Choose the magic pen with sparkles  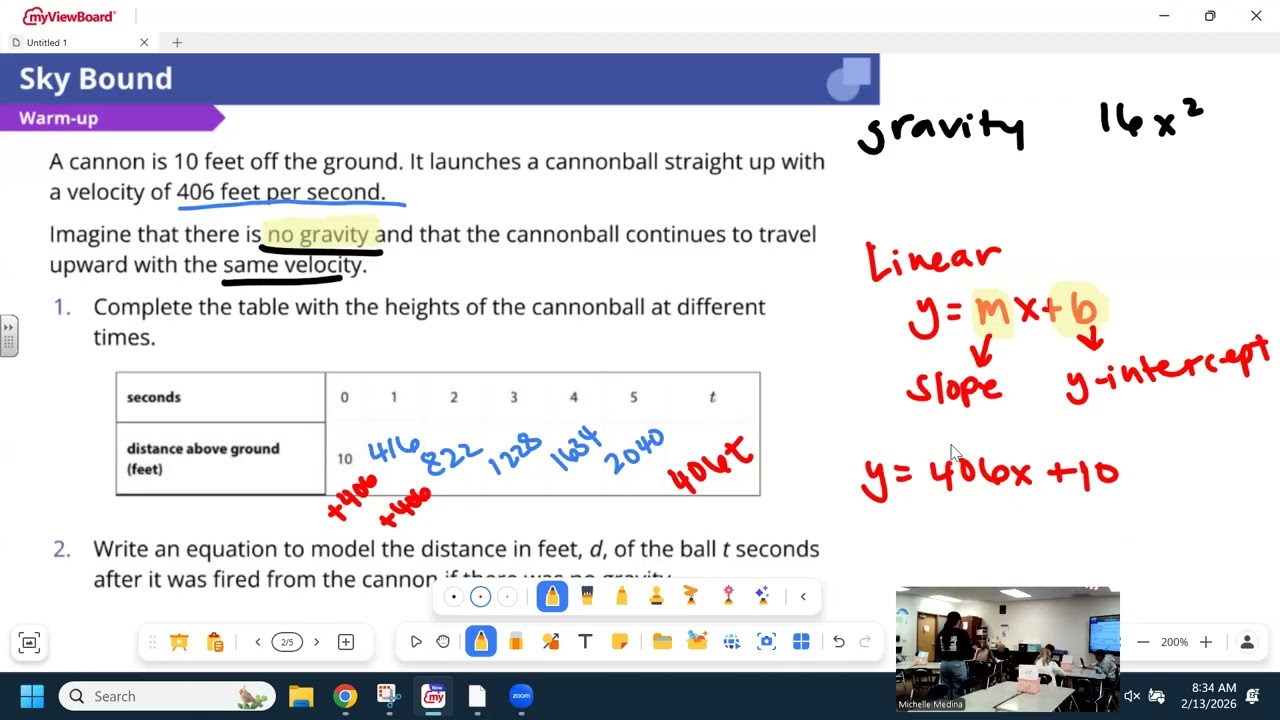(x=763, y=597)
